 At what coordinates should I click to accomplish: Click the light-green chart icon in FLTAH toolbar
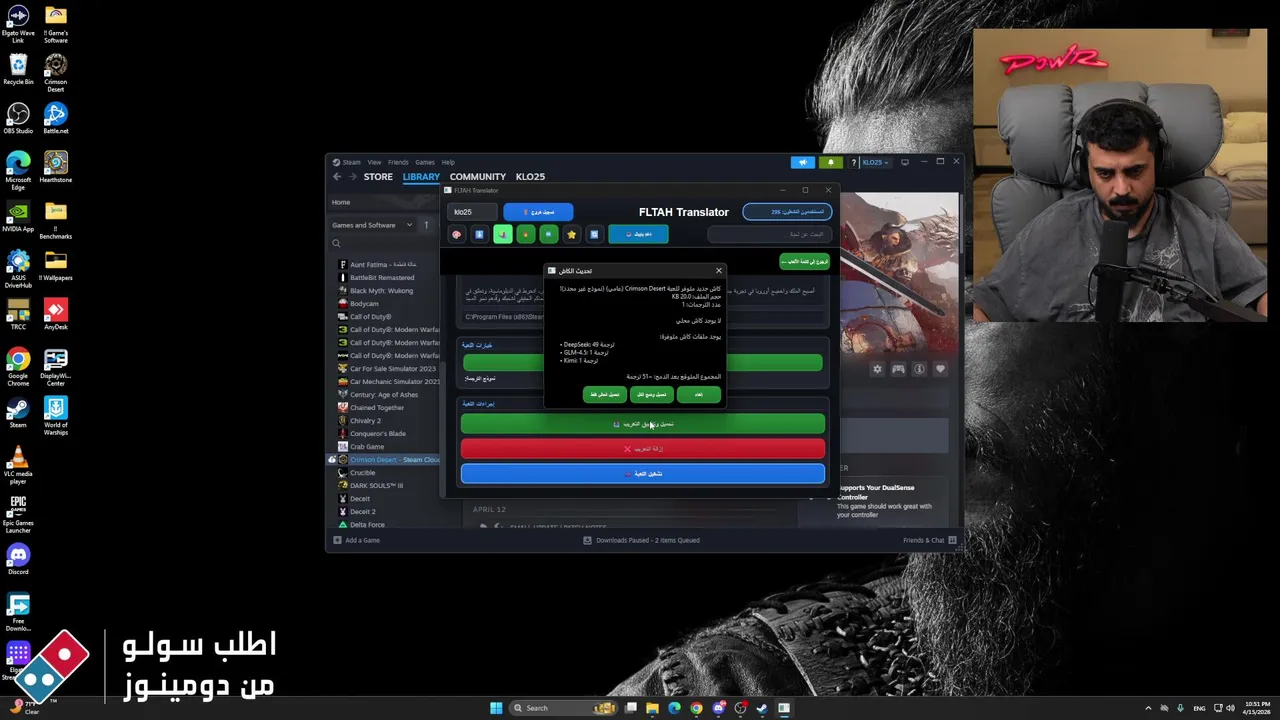502,234
